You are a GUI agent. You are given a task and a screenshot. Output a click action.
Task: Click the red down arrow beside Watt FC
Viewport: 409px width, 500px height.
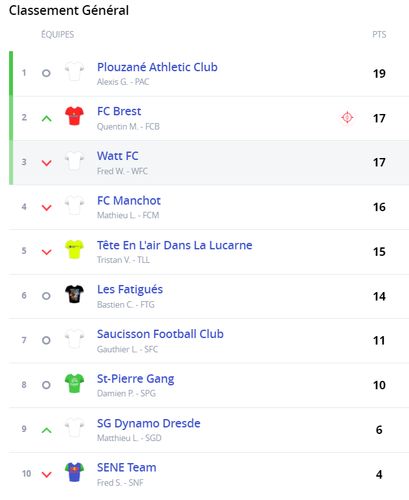[x=47, y=163]
